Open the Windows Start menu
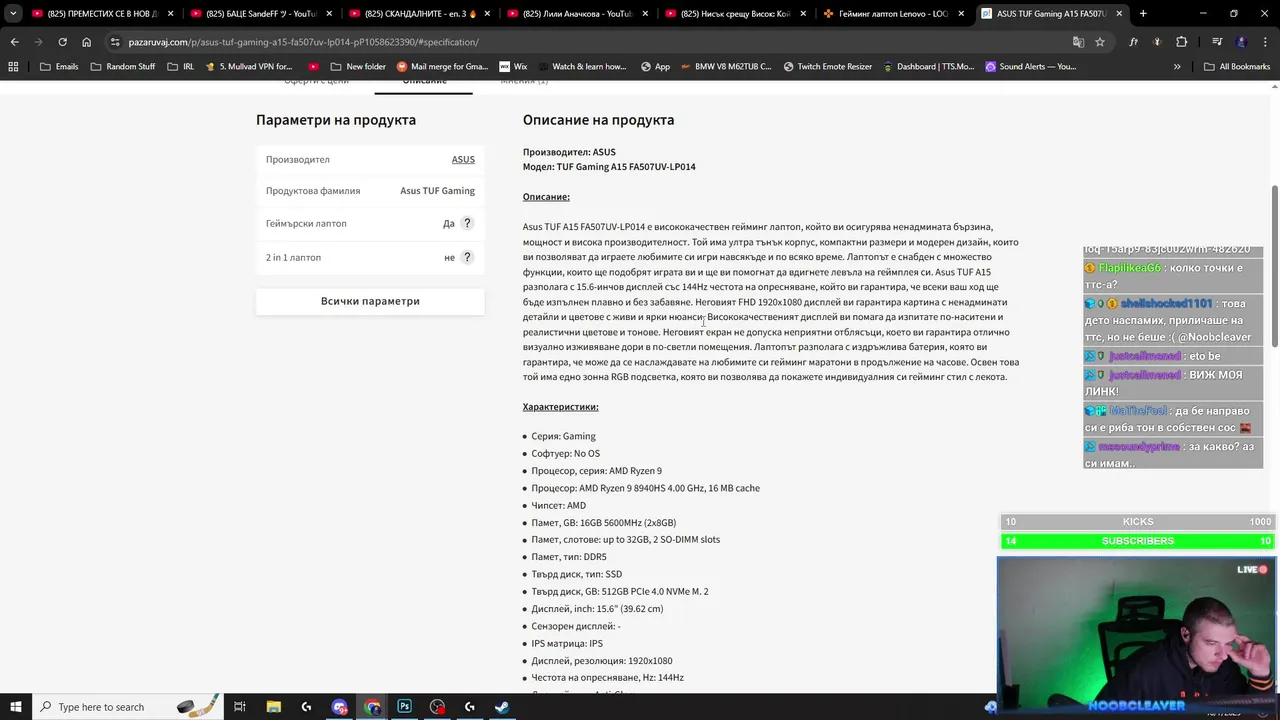1280x720 pixels. pos(15,707)
